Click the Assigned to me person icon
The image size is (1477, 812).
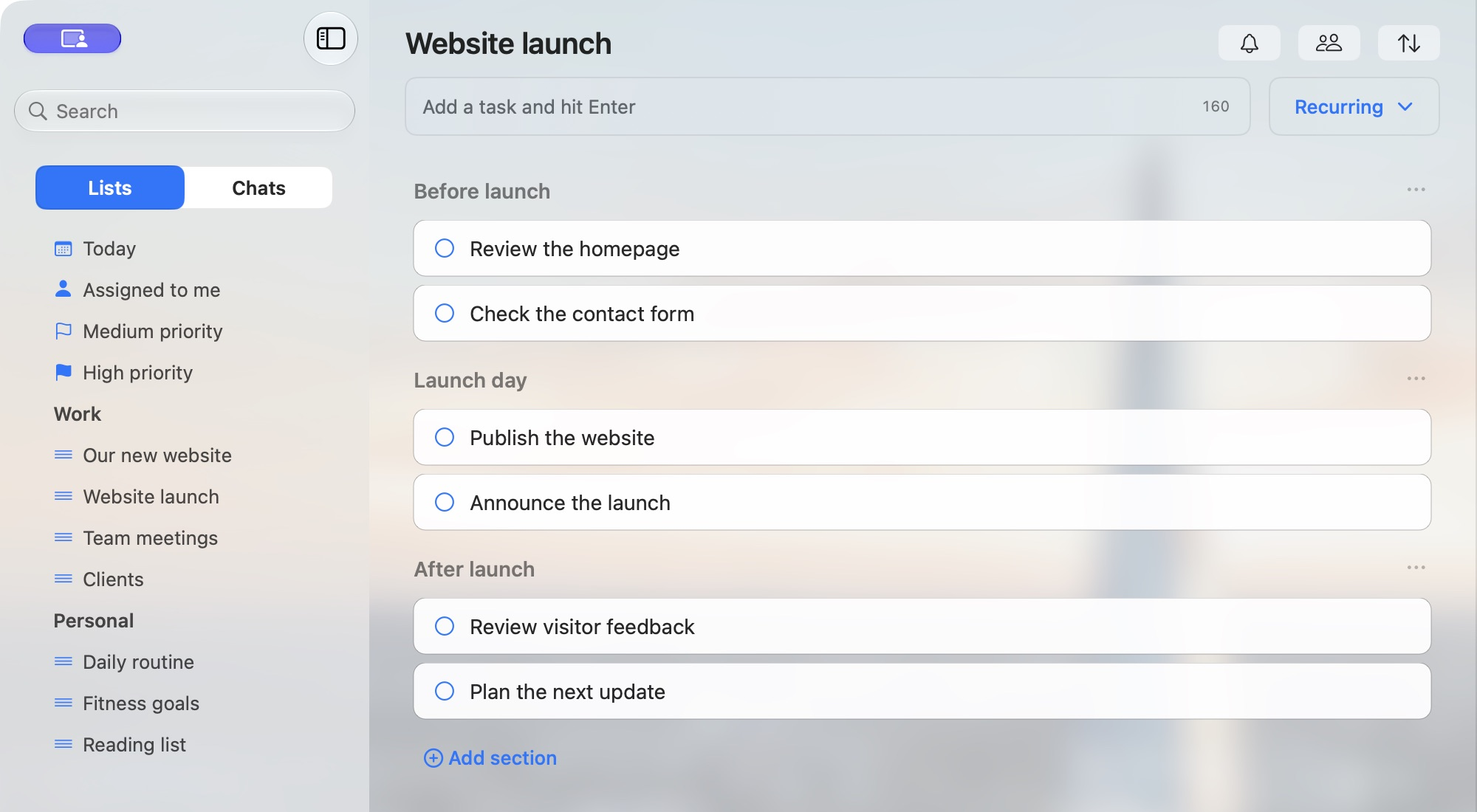click(x=64, y=289)
